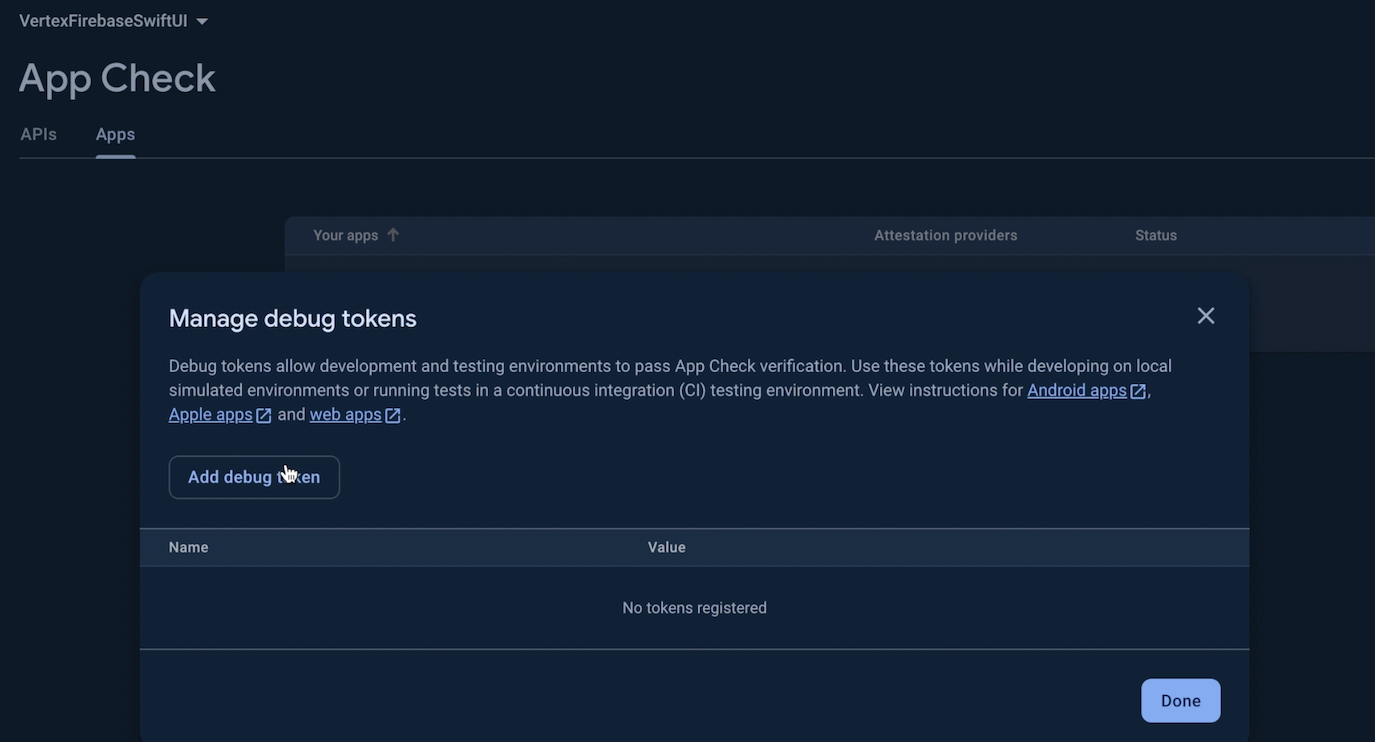Expand the VertexFirebaseSwiftUI project dropdown arrow
The height and width of the screenshot is (742, 1375).
[202, 21]
